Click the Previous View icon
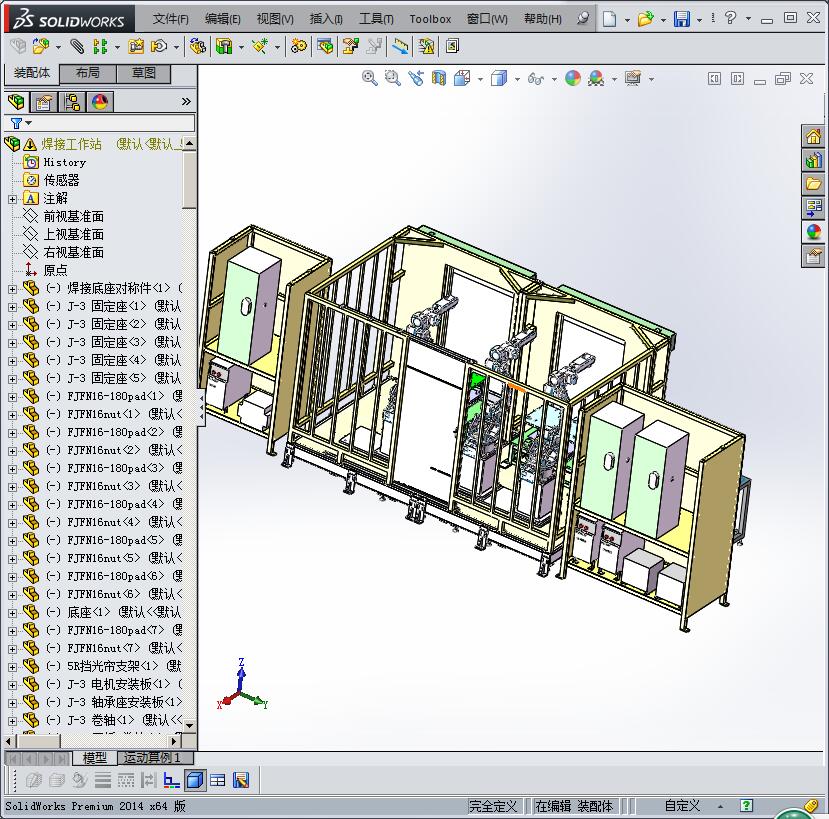 (x=416, y=79)
